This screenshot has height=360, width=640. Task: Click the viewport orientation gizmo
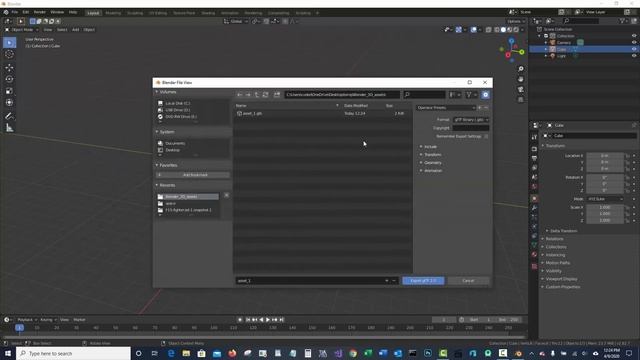pyautogui.click(x=511, y=50)
